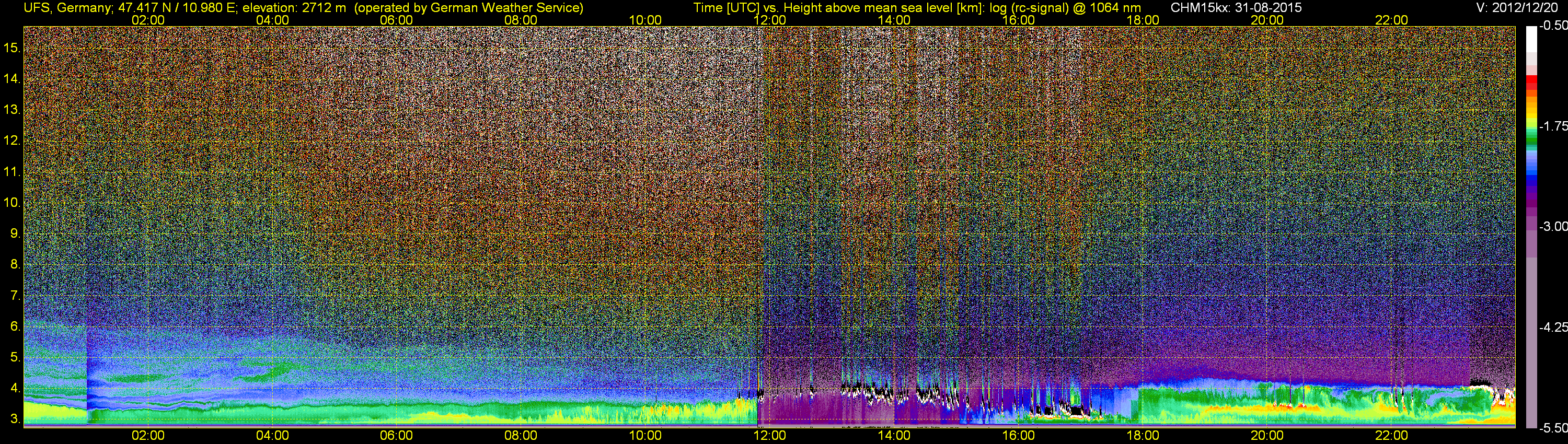The image size is (1568, 444).
Task: Click the 14 km height axis label
Action: 11,79
